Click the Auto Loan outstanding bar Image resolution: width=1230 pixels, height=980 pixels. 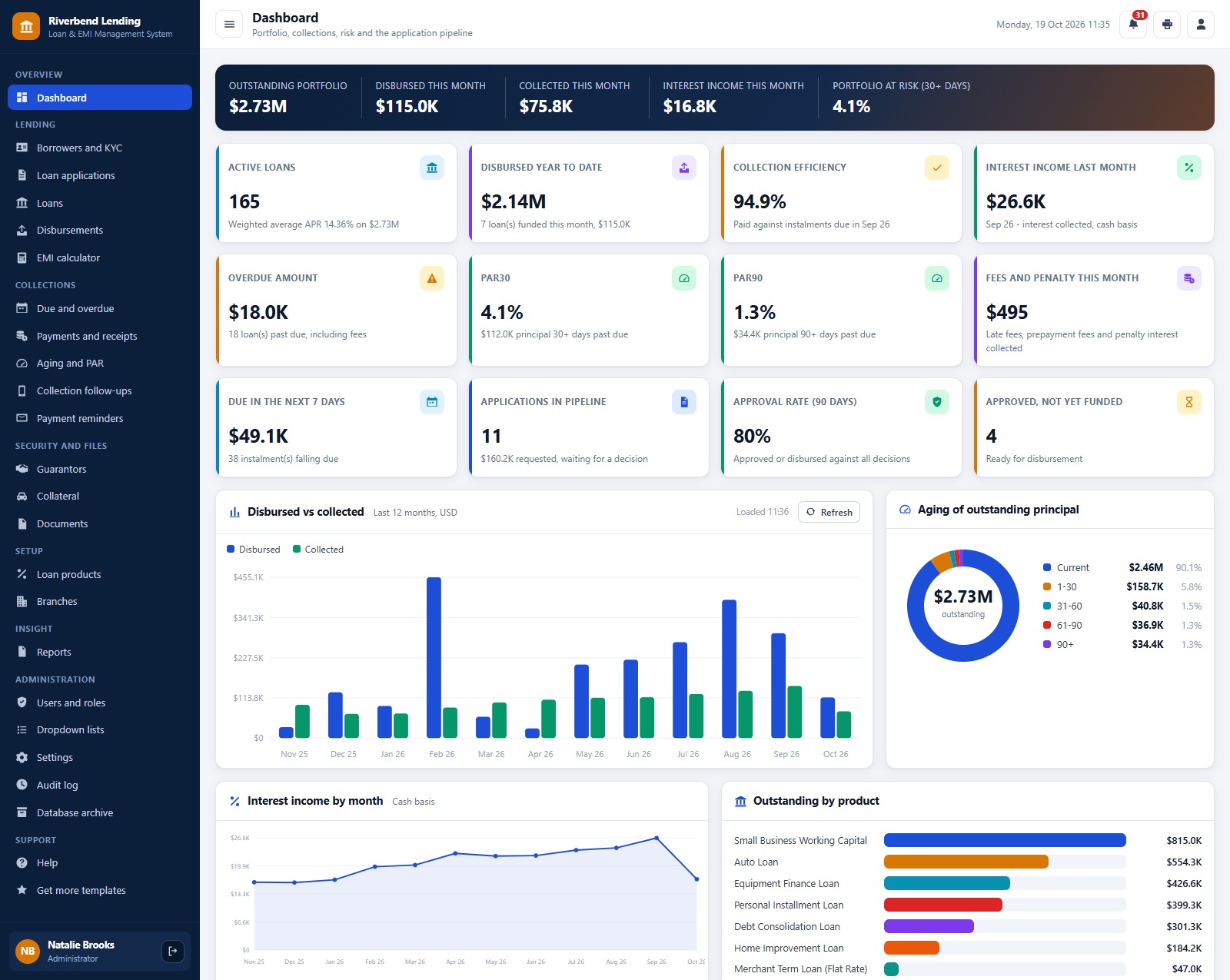966,862
